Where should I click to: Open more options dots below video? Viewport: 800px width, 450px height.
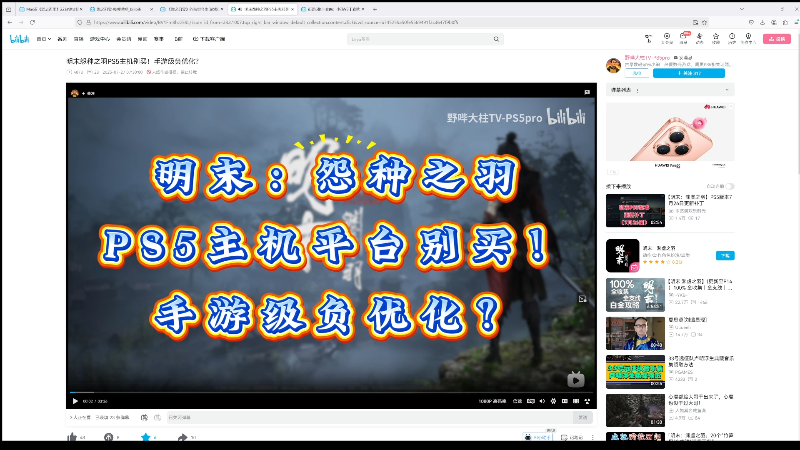click(592, 437)
